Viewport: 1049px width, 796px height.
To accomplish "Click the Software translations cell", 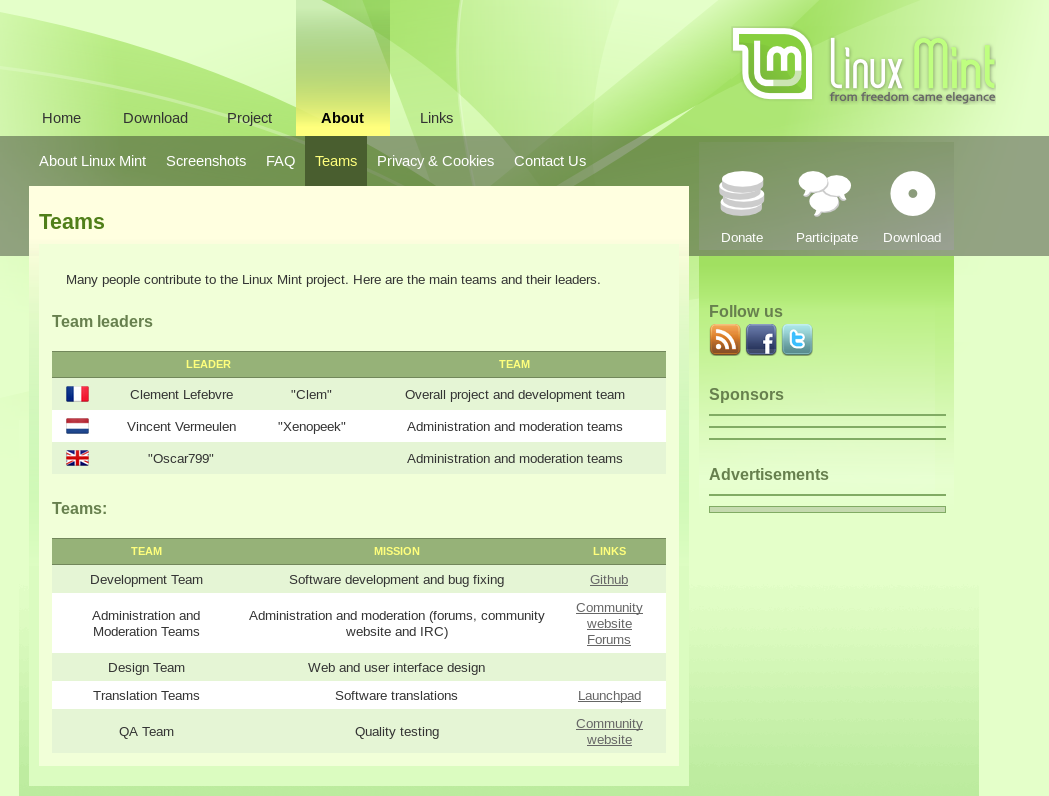I will (x=397, y=696).
